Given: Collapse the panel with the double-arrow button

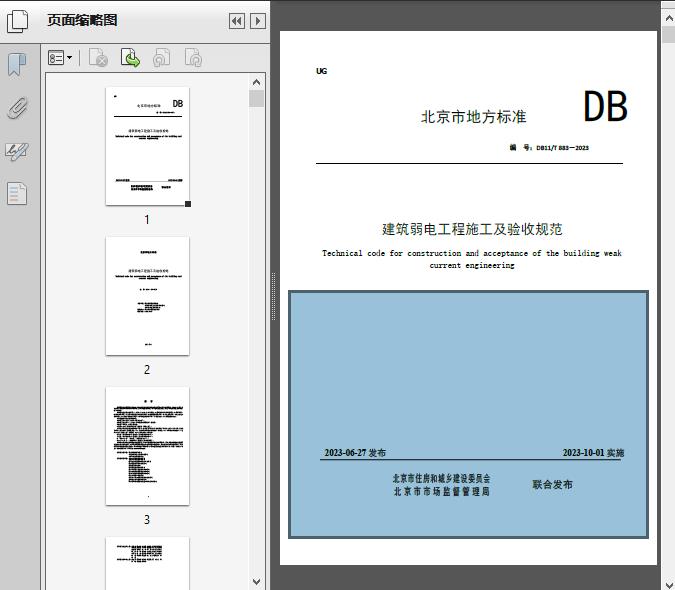Looking at the screenshot, I should click(x=236, y=21).
